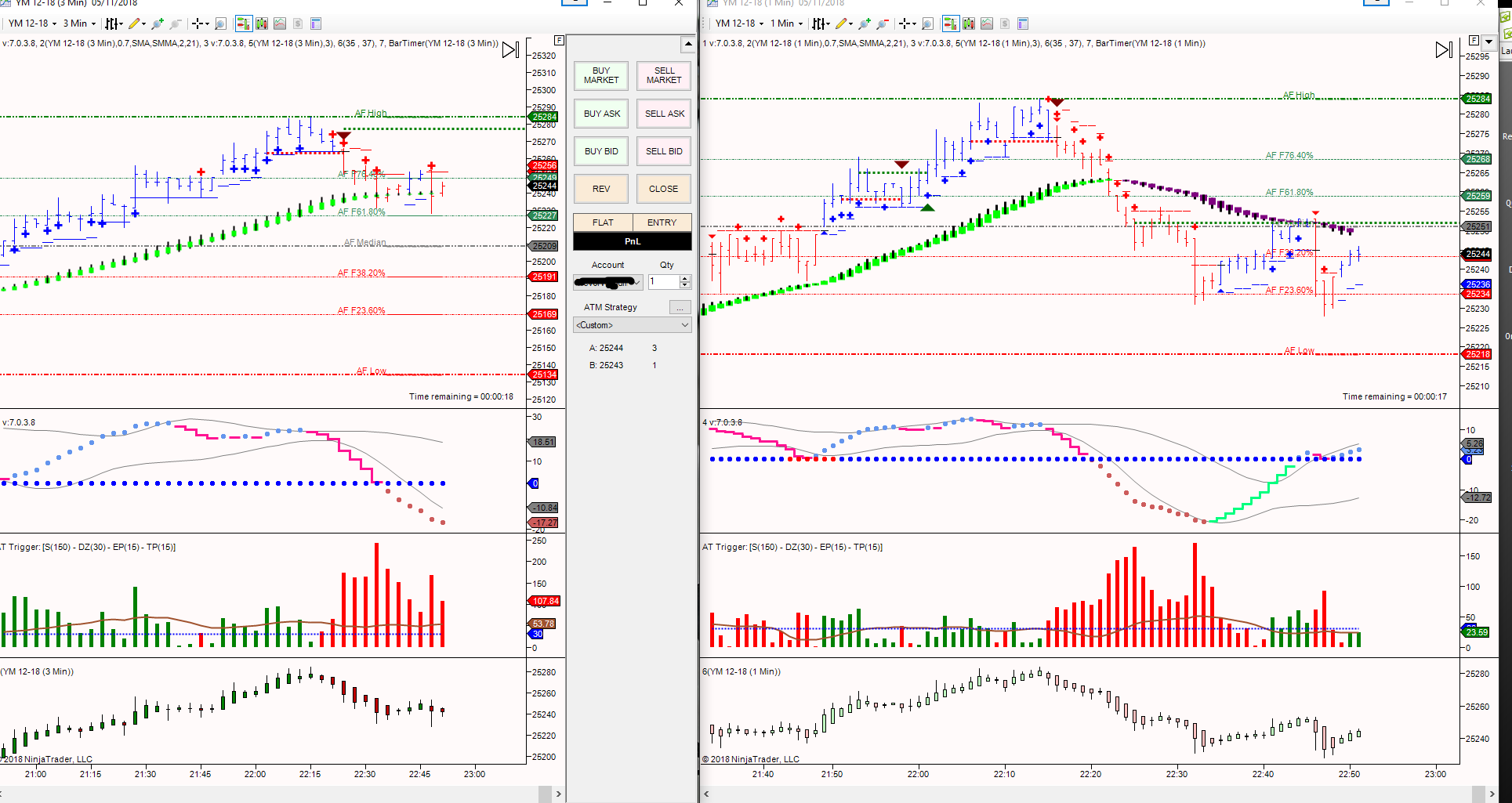1512x803 pixels.
Task: Click the F fixed-scale icon on 3 Min chart
Action: (x=559, y=40)
